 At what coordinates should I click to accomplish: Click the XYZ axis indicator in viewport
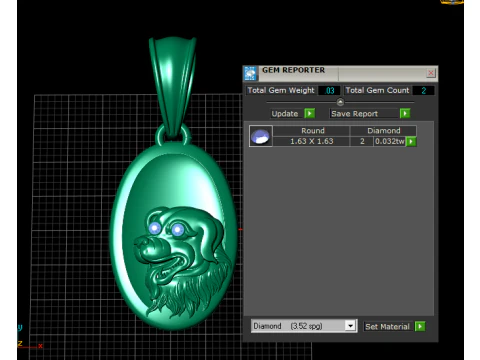coord(29,337)
